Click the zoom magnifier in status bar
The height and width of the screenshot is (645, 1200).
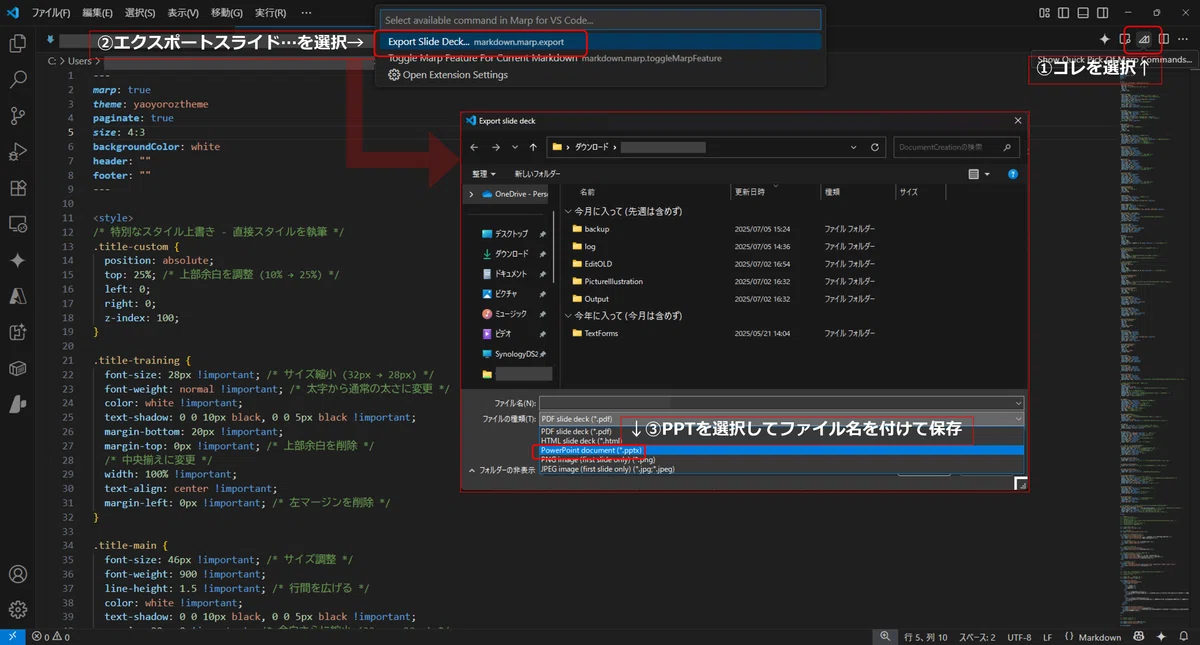tap(886, 637)
